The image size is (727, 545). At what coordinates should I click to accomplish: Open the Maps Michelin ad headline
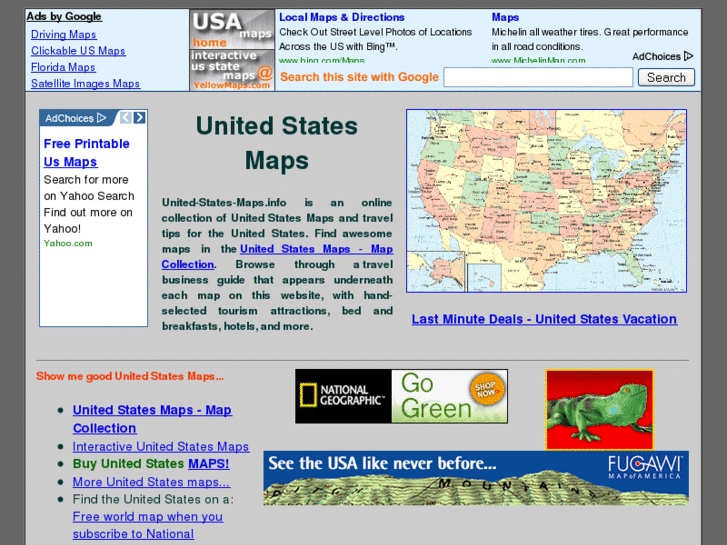(x=505, y=17)
